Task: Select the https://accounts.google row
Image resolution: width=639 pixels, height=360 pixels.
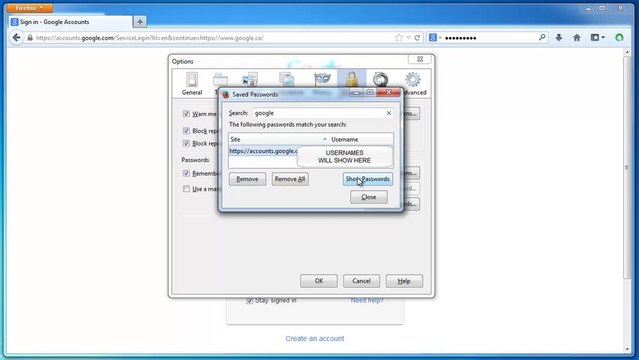Action: [263, 151]
